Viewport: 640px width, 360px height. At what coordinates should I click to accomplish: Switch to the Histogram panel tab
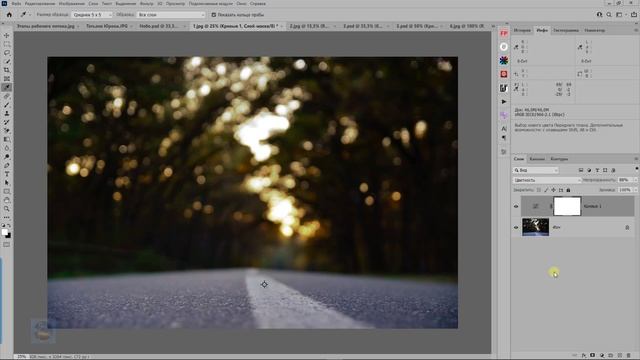point(566,30)
